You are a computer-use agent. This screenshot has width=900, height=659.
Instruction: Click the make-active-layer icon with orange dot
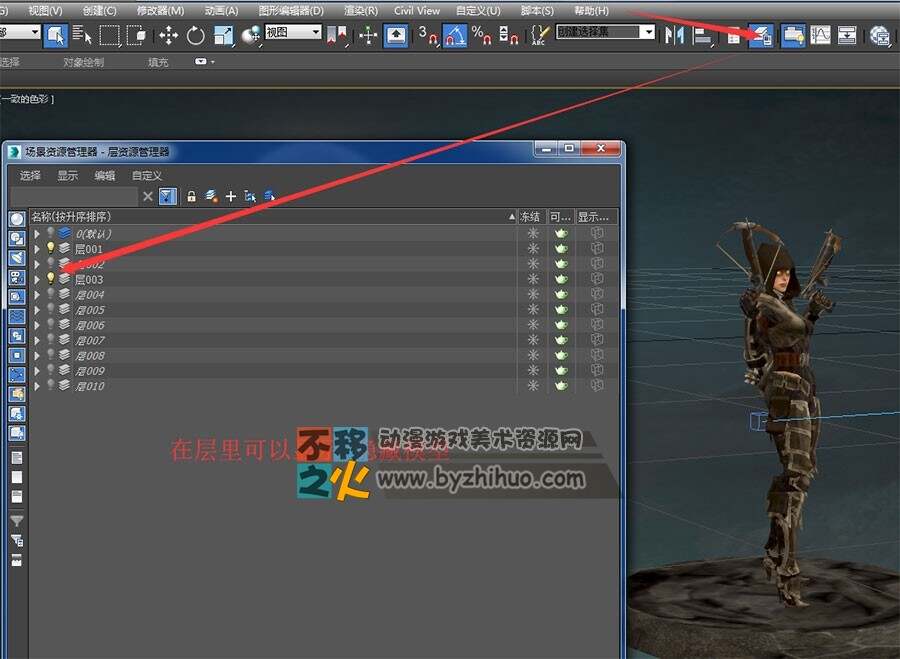[x=211, y=196]
